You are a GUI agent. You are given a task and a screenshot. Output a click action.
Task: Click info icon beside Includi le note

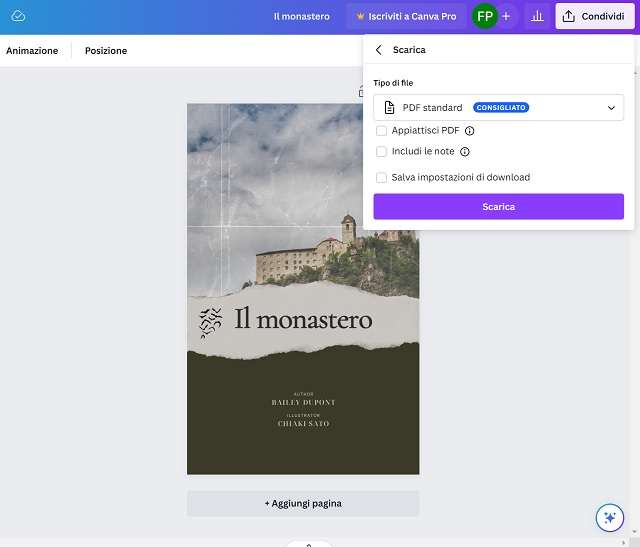465,152
